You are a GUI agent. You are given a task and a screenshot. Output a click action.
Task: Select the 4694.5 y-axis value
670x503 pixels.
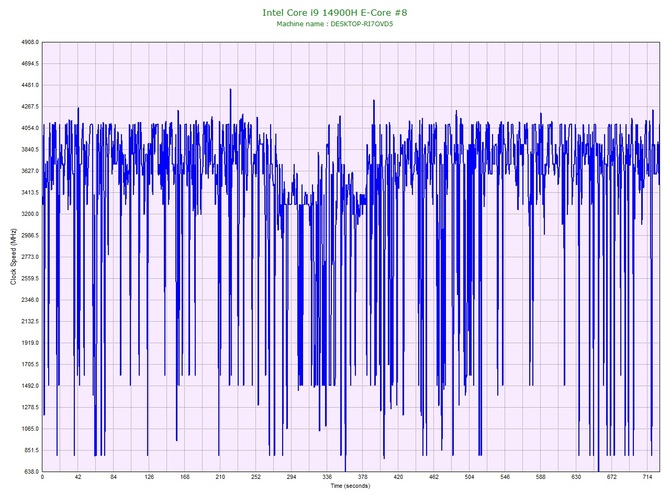[x=29, y=64]
